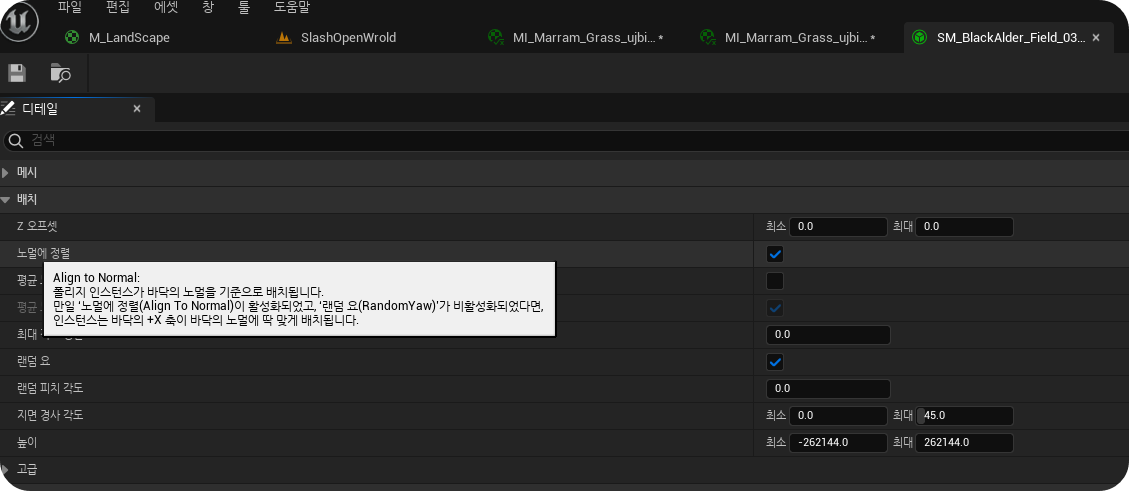Edit Z 오프셋 최대 value field
The image size is (1129, 491).
coord(965,227)
